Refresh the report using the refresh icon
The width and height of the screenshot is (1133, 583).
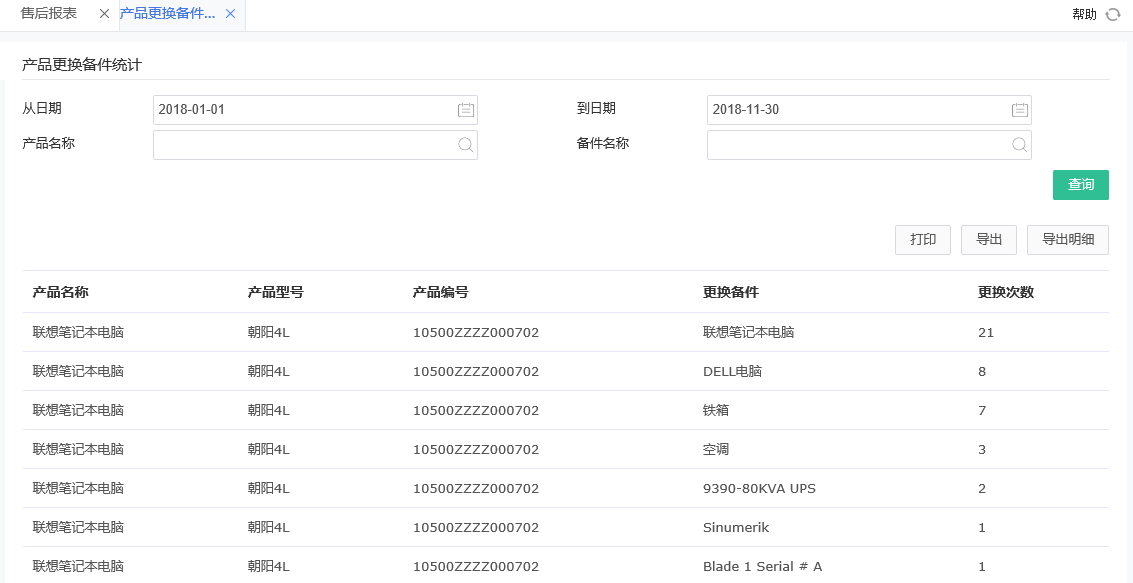pos(1113,14)
